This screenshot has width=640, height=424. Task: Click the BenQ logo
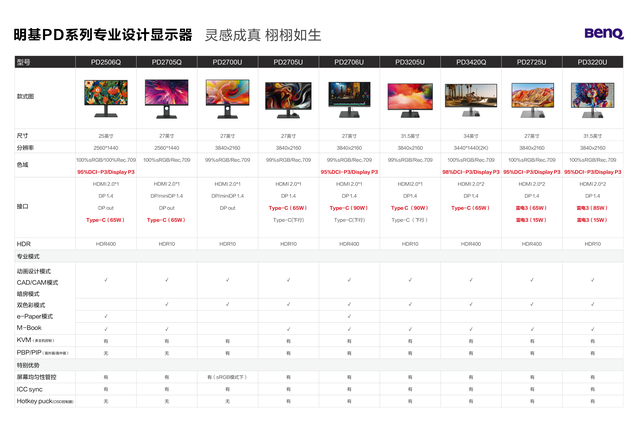pos(604,33)
